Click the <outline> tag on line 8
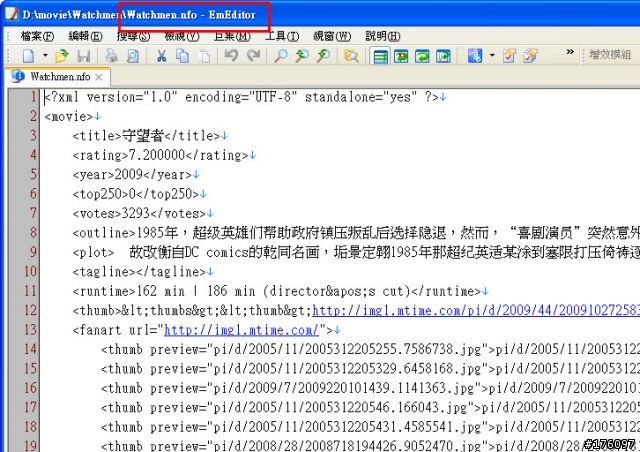Screen dimensions: 640x452 pyautogui.click(x=104, y=233)
